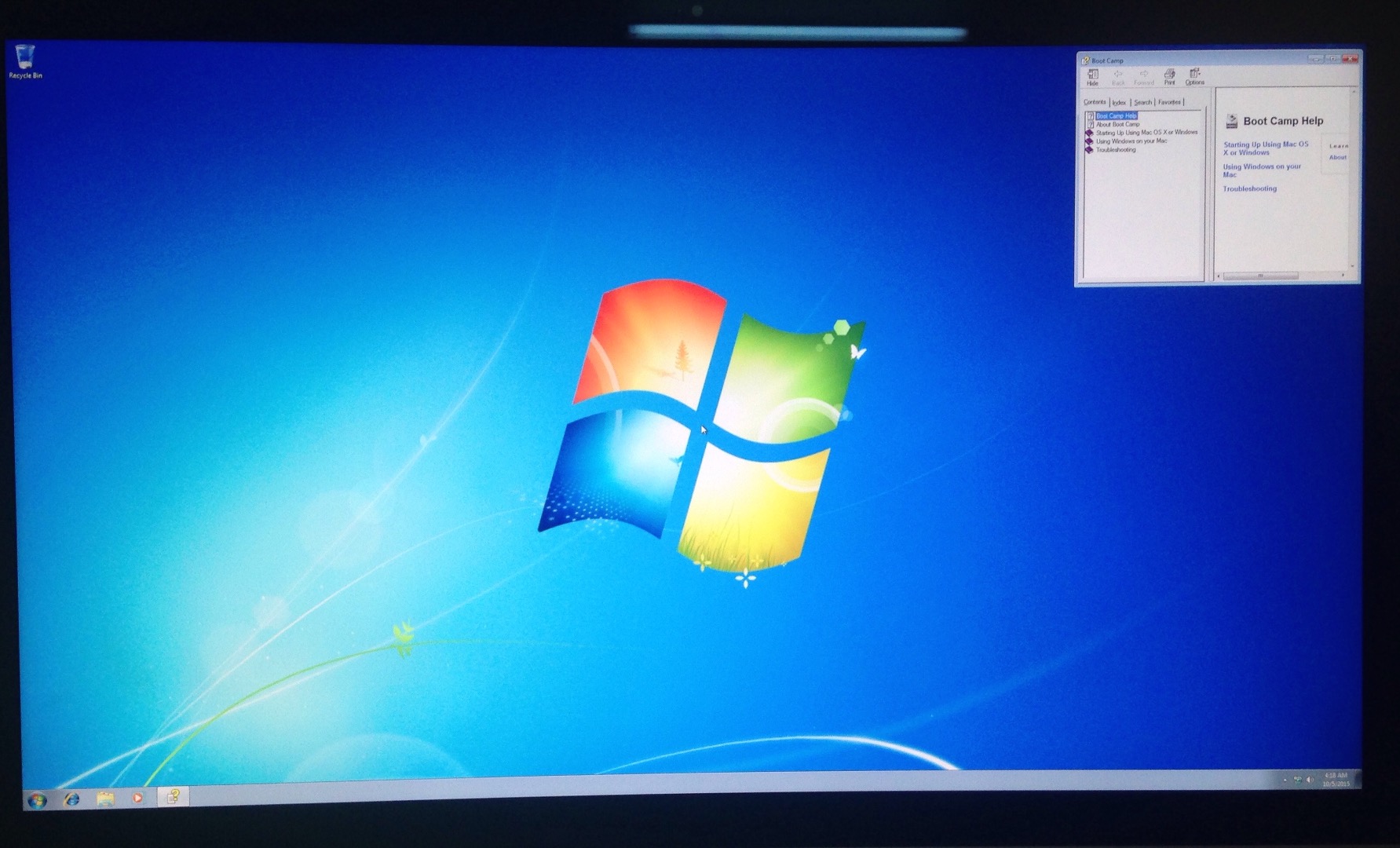The height and width of the screenshot is (848, 1400).
Task: Select Boot Camp Help tree item
Action: (1116, 115)
